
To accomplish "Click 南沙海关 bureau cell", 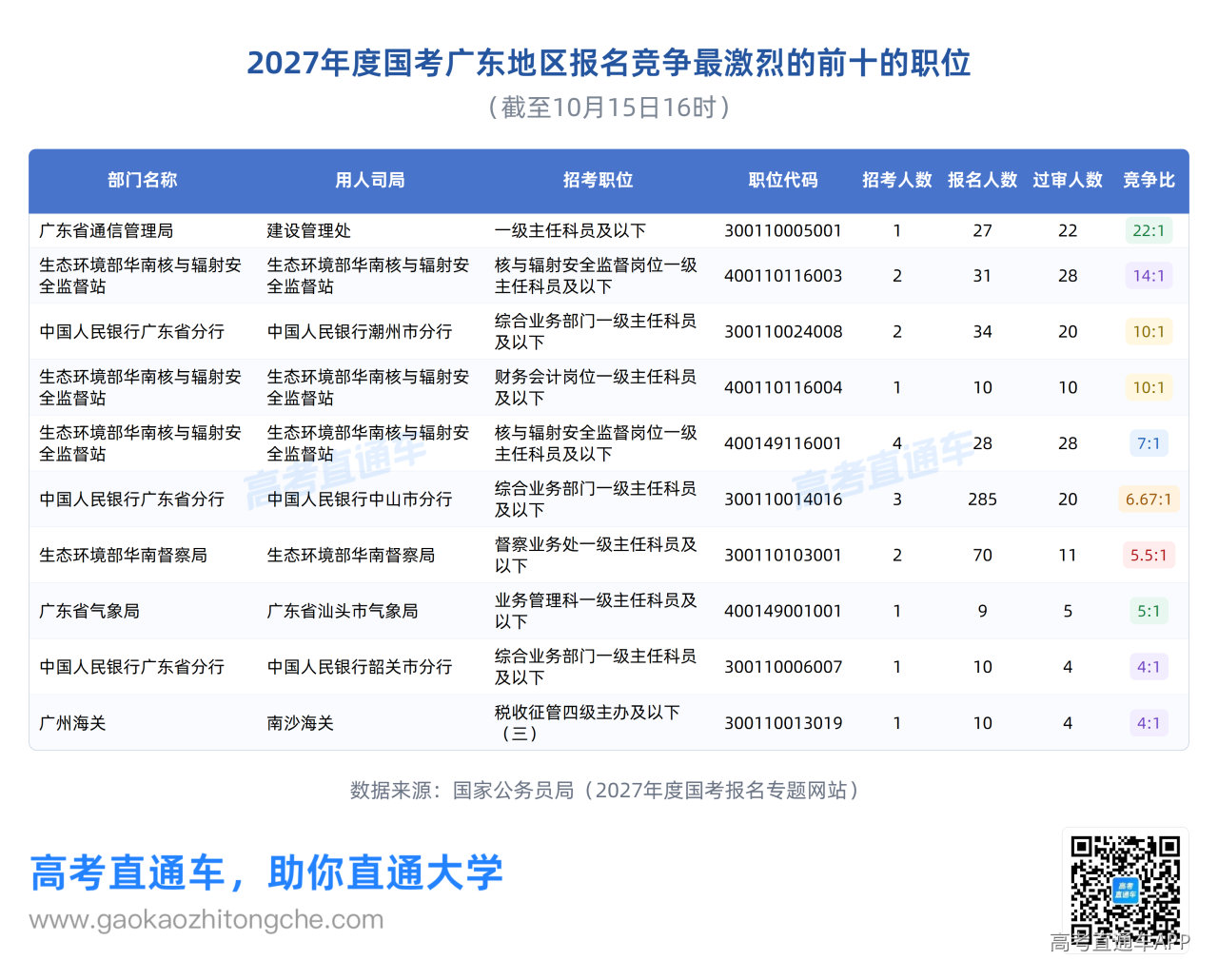I will click(x=301, y=723).
